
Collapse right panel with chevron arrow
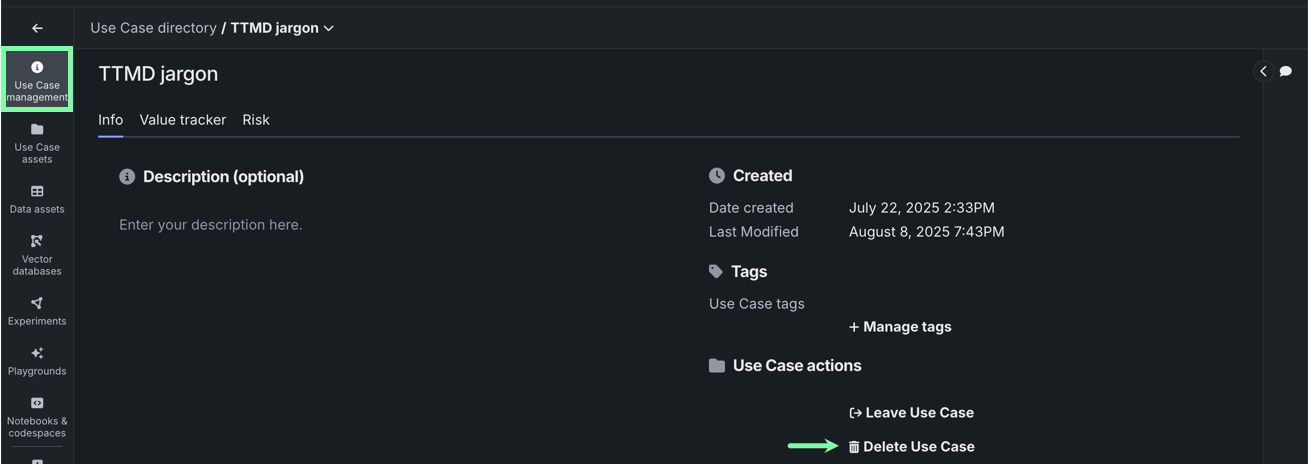(1263, 71)
